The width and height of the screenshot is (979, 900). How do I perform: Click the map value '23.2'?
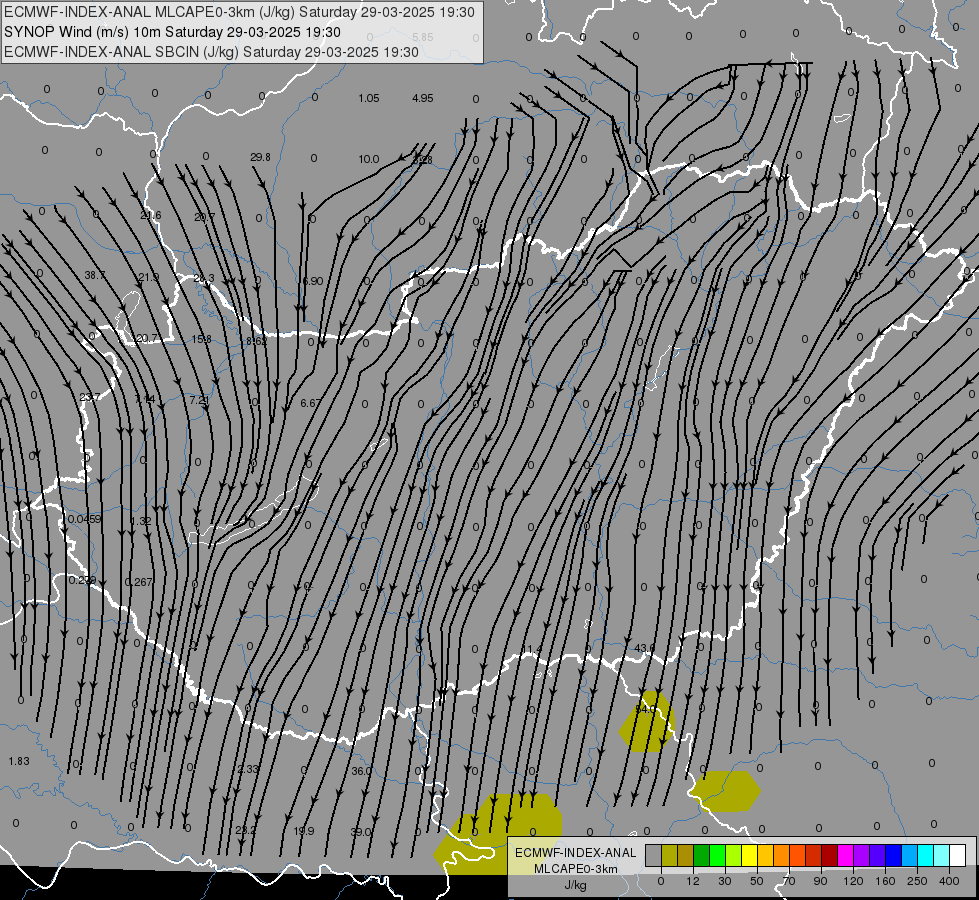245,830
